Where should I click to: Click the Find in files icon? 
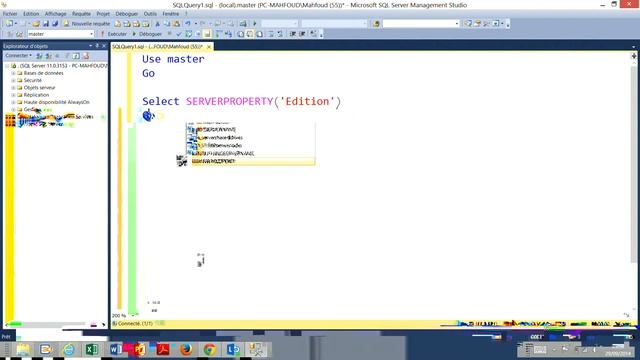pos(376,24)
